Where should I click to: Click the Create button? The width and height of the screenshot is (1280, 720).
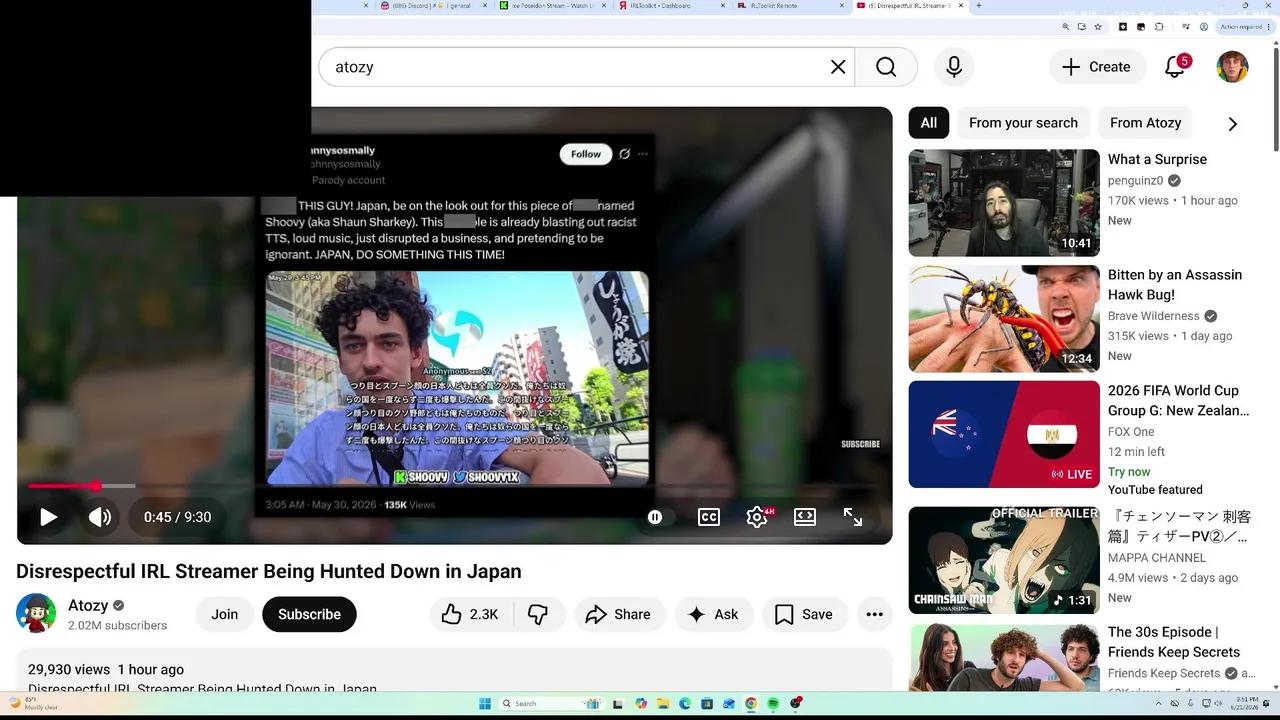coord(1097,67)
